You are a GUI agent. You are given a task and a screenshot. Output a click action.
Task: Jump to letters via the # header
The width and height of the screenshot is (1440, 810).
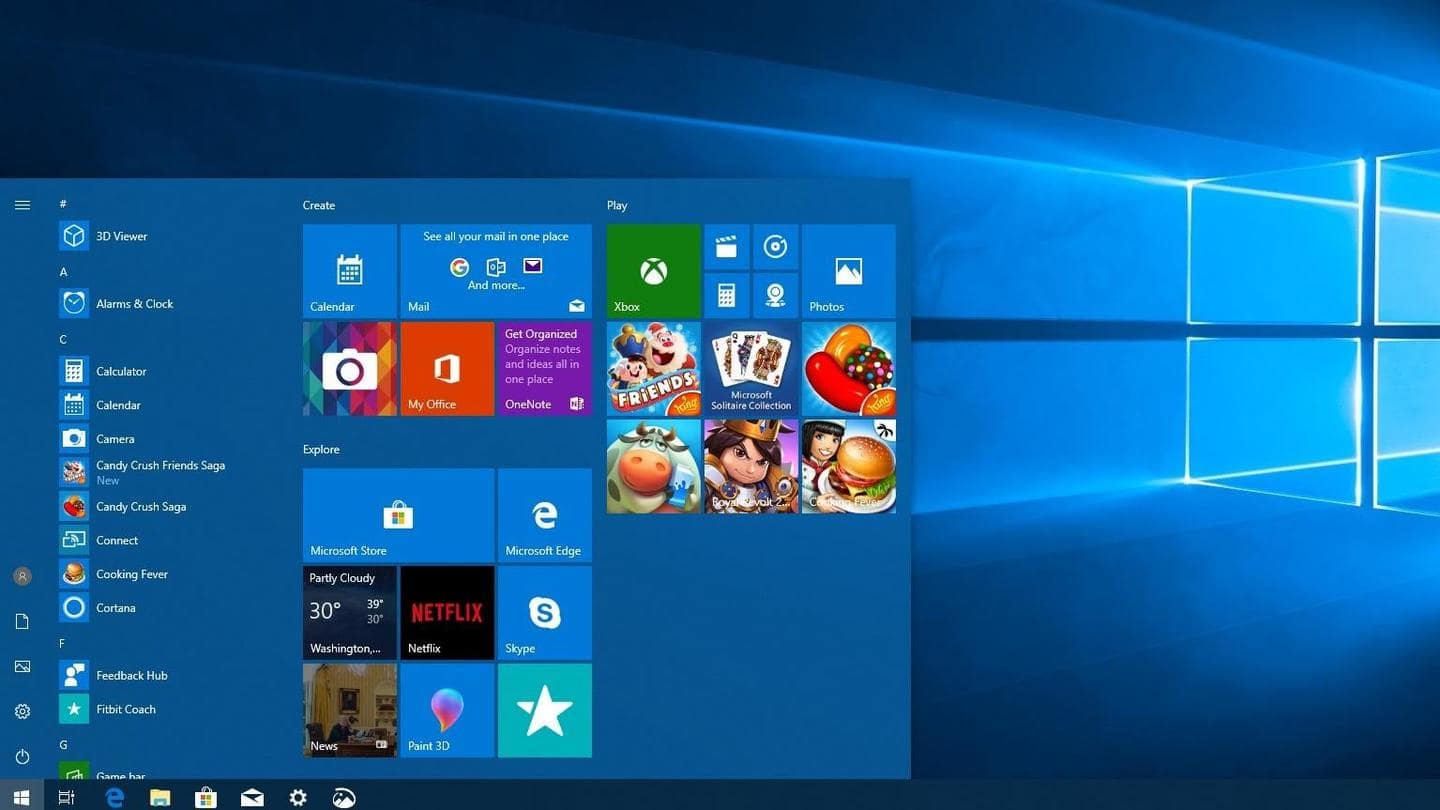63,204
